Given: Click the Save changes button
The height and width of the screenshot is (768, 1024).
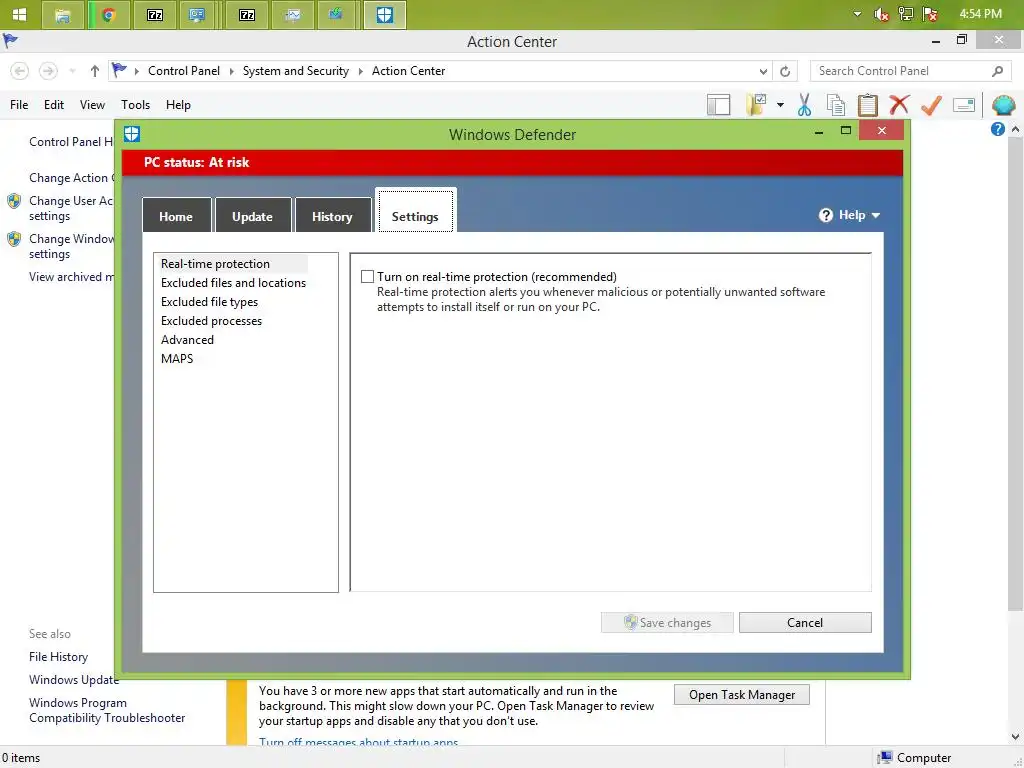Looking at the screenshot, I should pos(667,622).
